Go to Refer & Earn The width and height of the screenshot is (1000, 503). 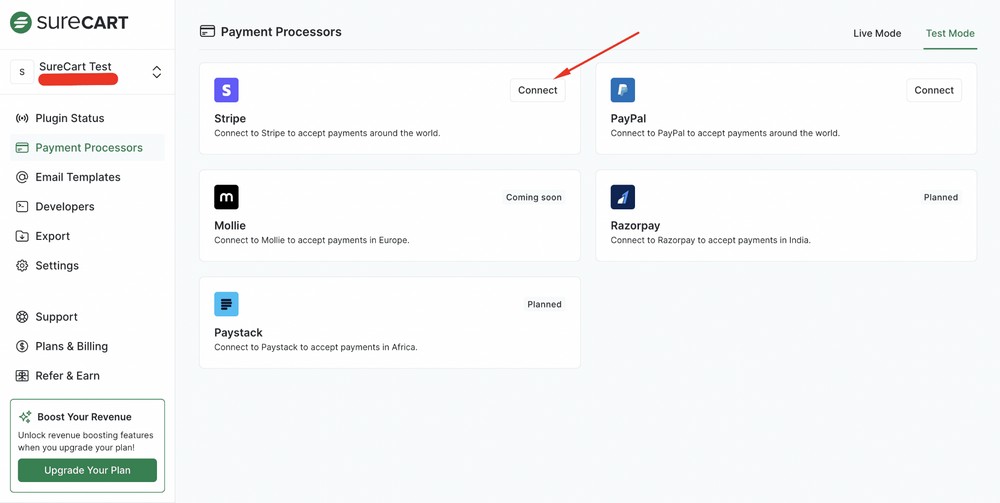coord(67,376)
